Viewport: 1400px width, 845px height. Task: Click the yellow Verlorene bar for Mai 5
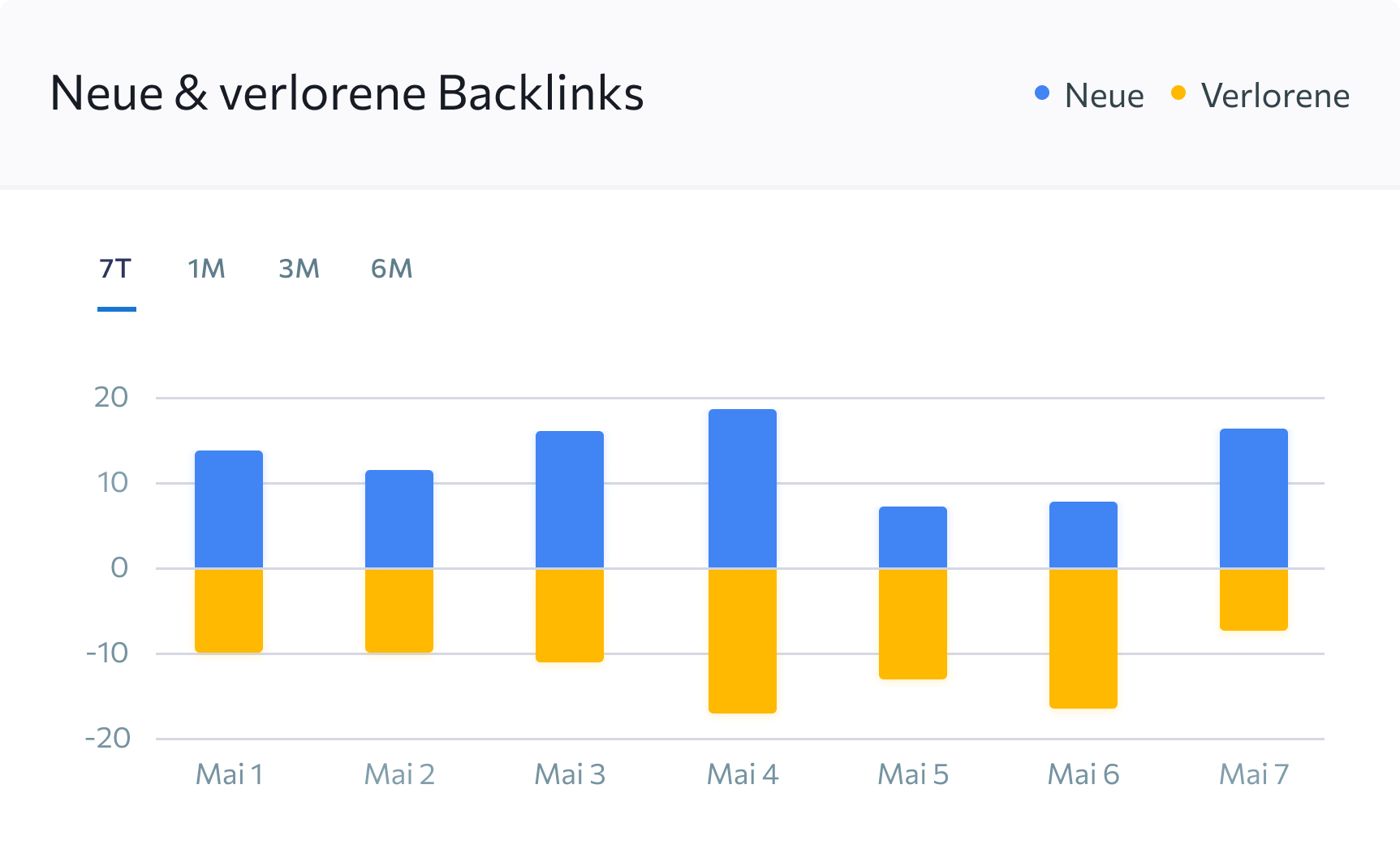[913, 623]
